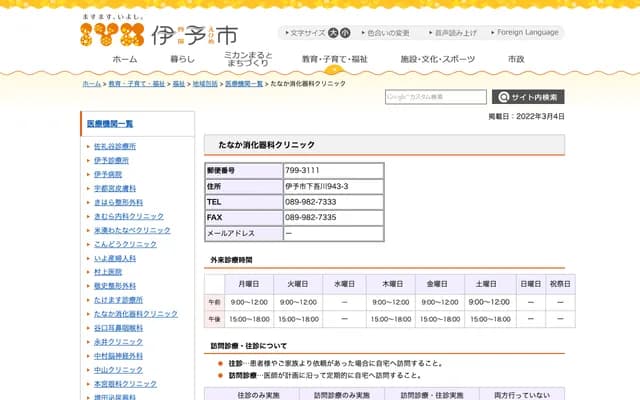Open ミカンまるとまちづくり menu item

point(248,59)
